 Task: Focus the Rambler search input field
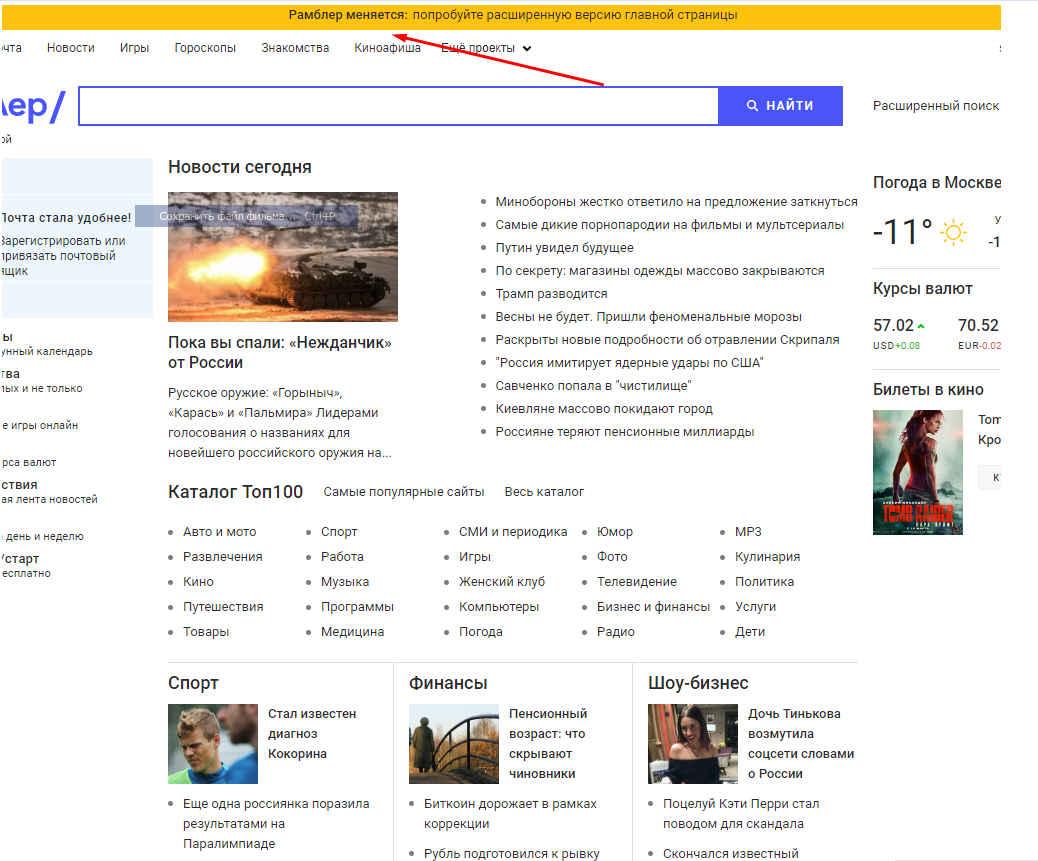(x=399, y=106)
